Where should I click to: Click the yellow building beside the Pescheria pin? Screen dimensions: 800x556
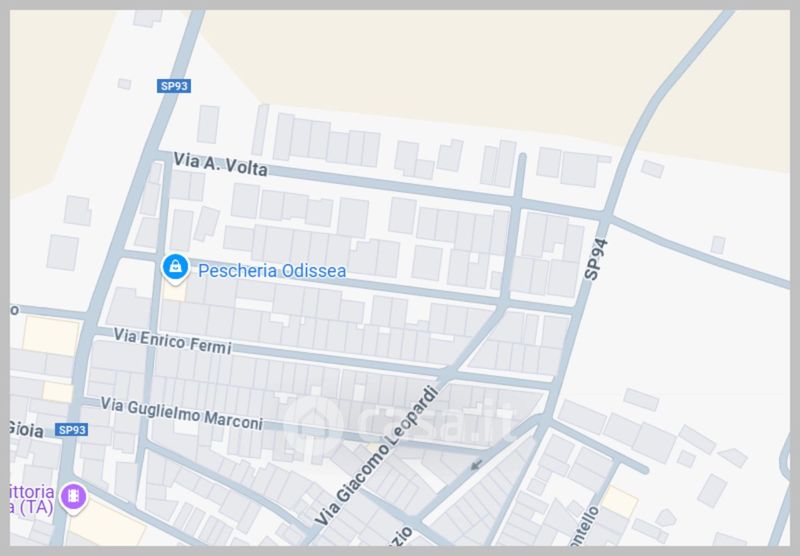(174, 292)
